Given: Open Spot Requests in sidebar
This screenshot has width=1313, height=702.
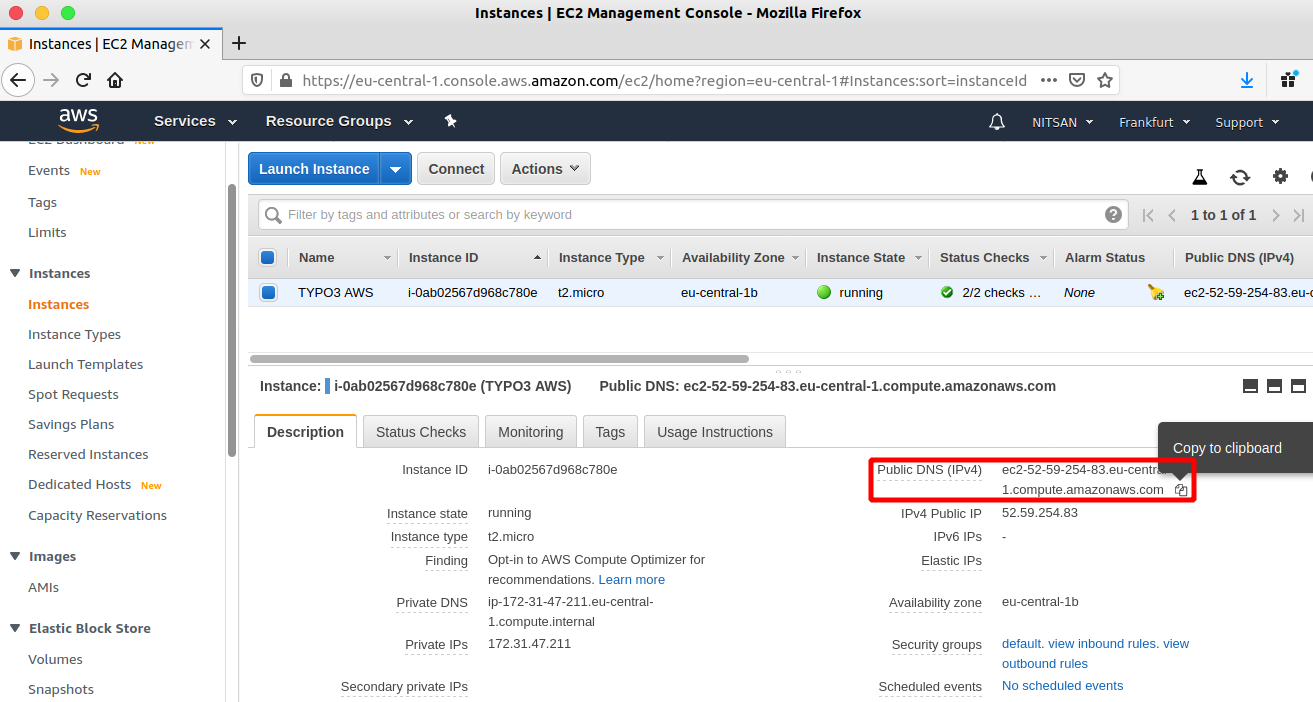Looking at the screenshot, I should click(x=73, y=394).
